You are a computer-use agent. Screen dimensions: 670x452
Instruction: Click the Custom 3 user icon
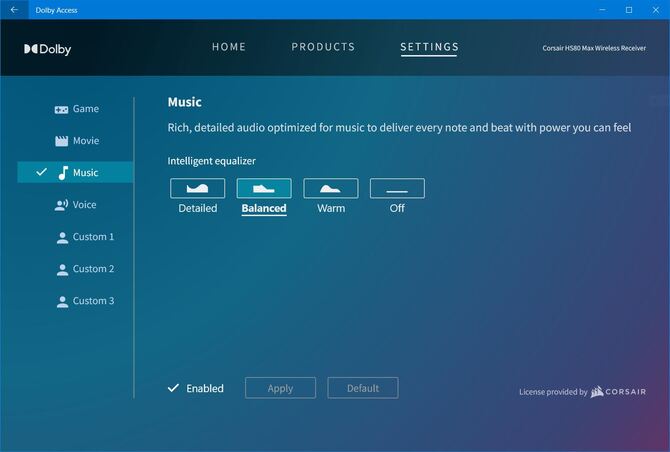62,302
